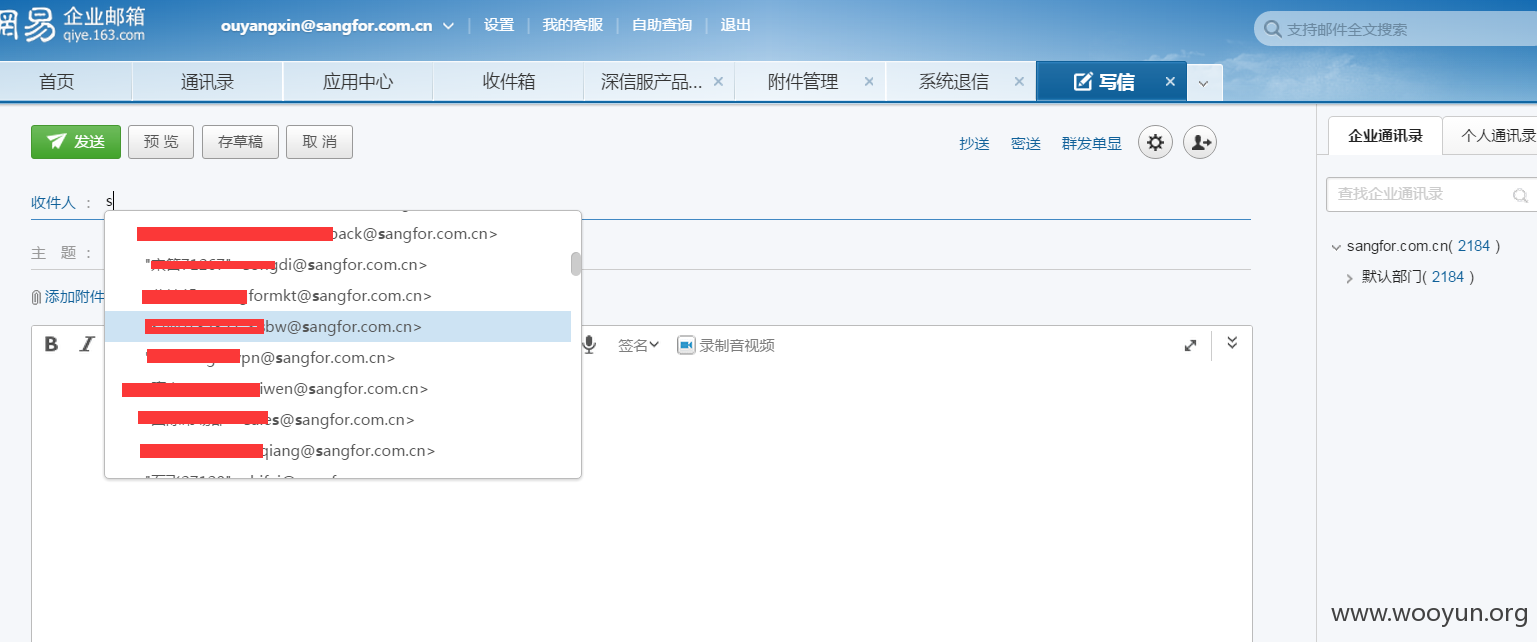Click the 主题 subject field

pos(677,253)
